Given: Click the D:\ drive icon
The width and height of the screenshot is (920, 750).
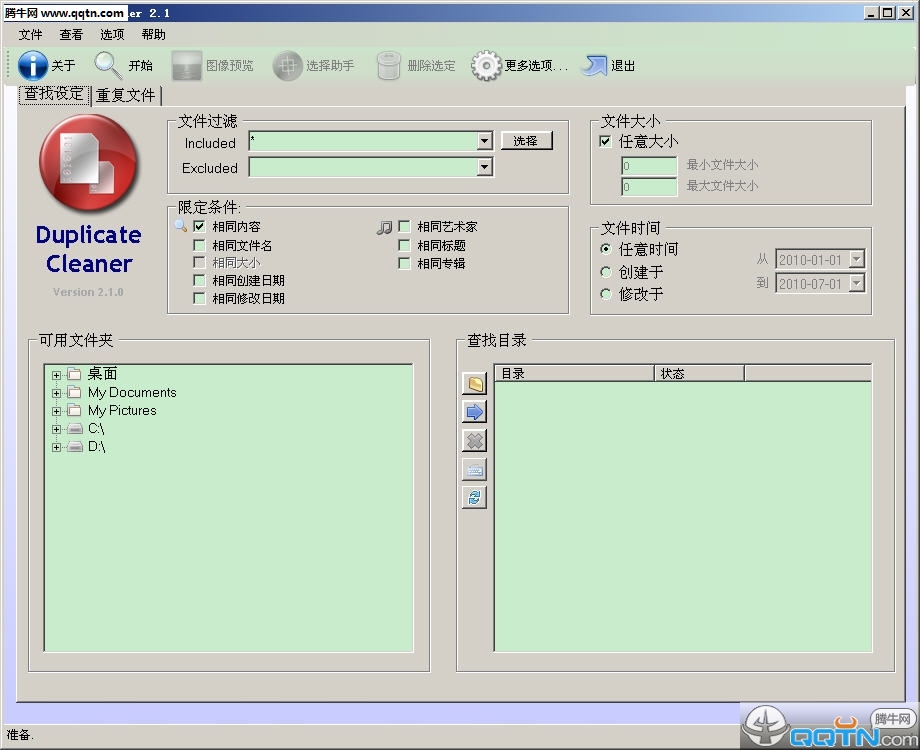Looking at the screenshot, I should [x=75, y=447].
